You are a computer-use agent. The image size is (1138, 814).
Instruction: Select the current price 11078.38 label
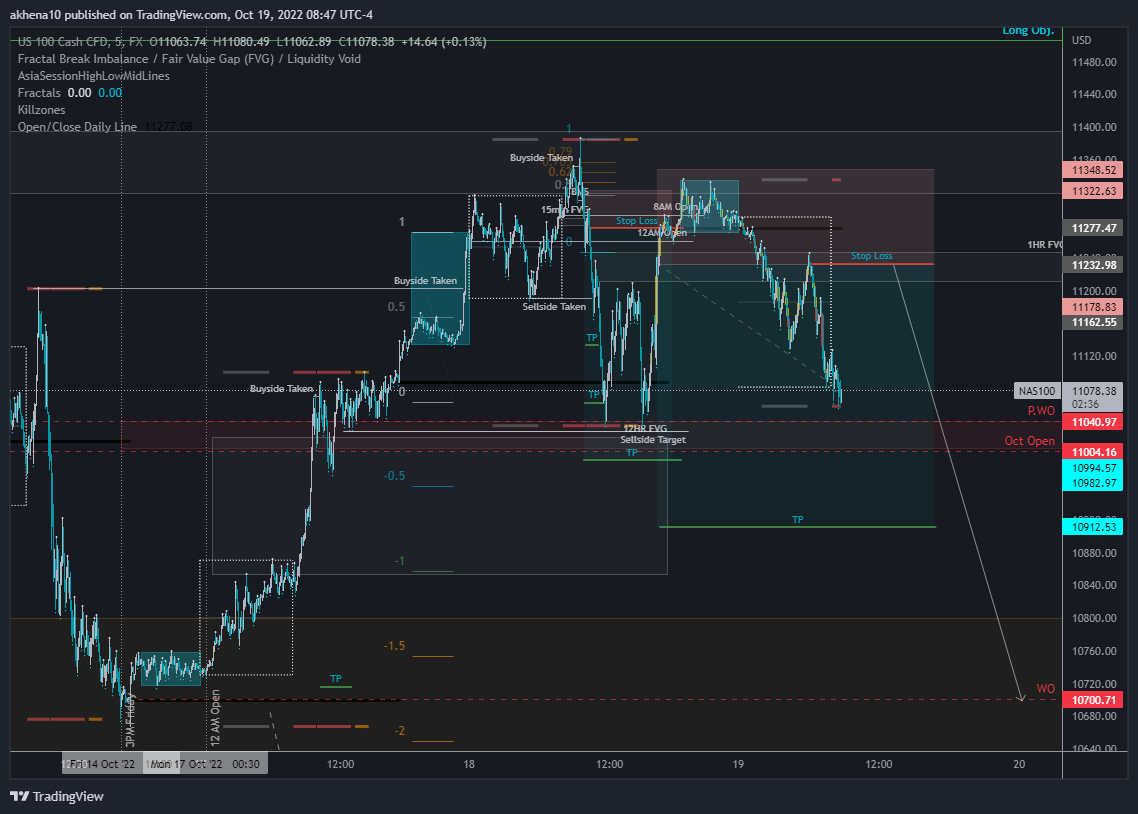pos(1093,391)
